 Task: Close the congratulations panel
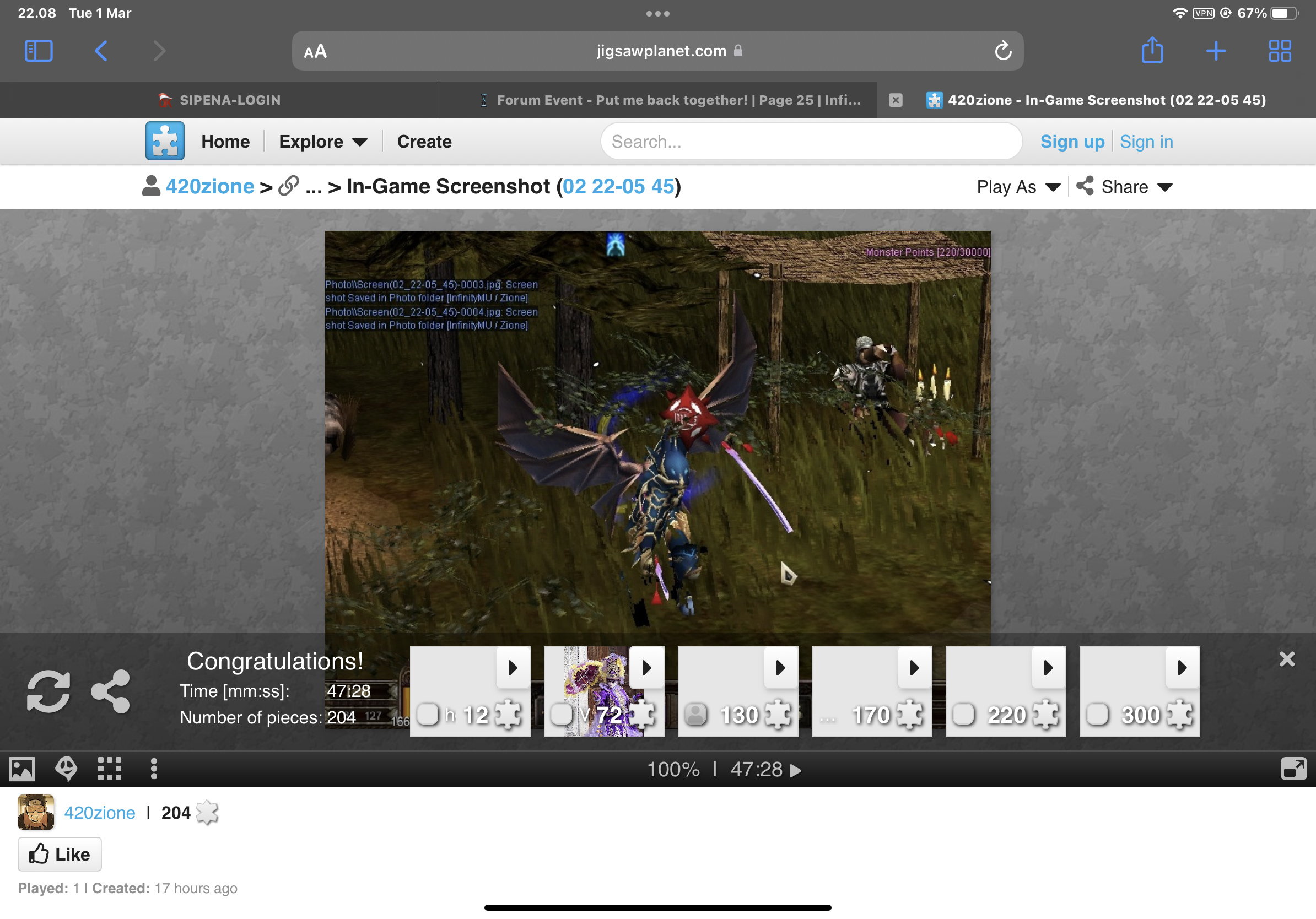tap(1287, 659)
